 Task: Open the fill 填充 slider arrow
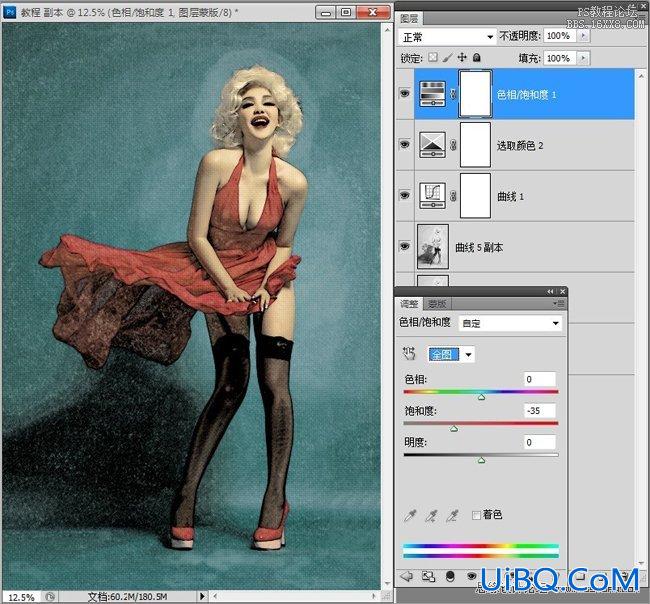(x=583, y=58)
